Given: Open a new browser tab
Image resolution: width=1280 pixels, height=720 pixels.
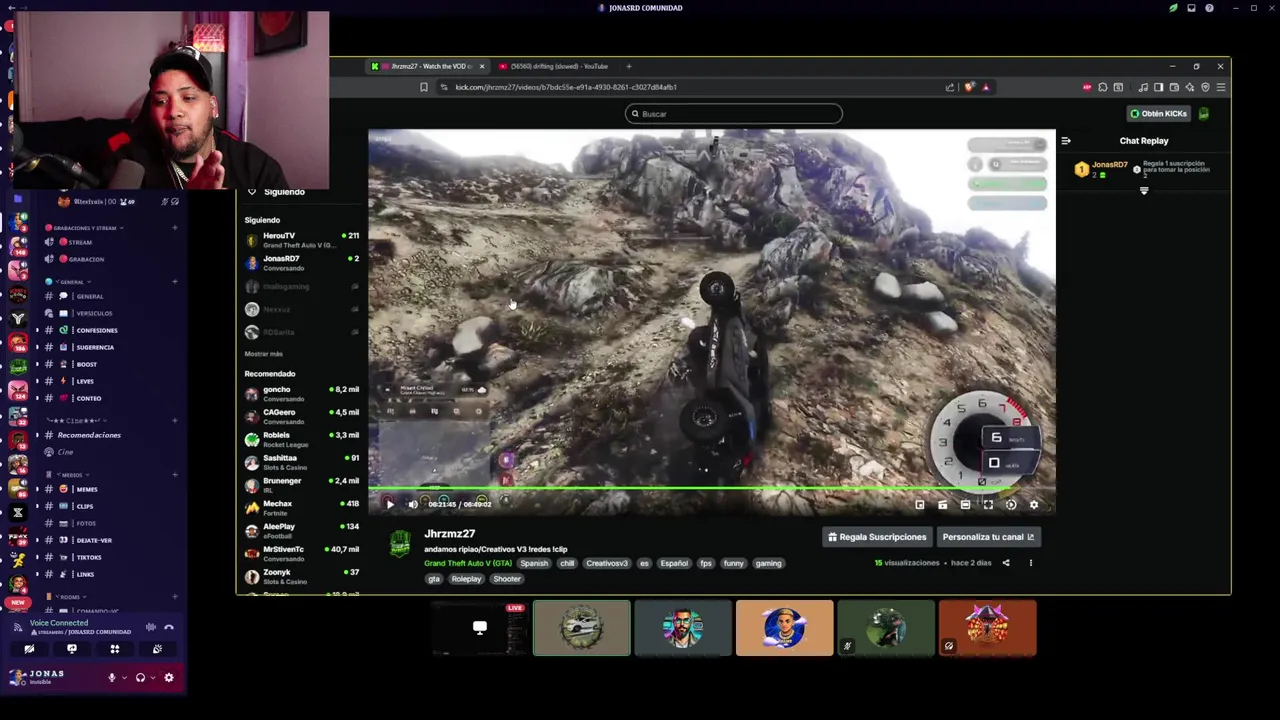Looking at the screenshot, I should [x=629, y=66].
